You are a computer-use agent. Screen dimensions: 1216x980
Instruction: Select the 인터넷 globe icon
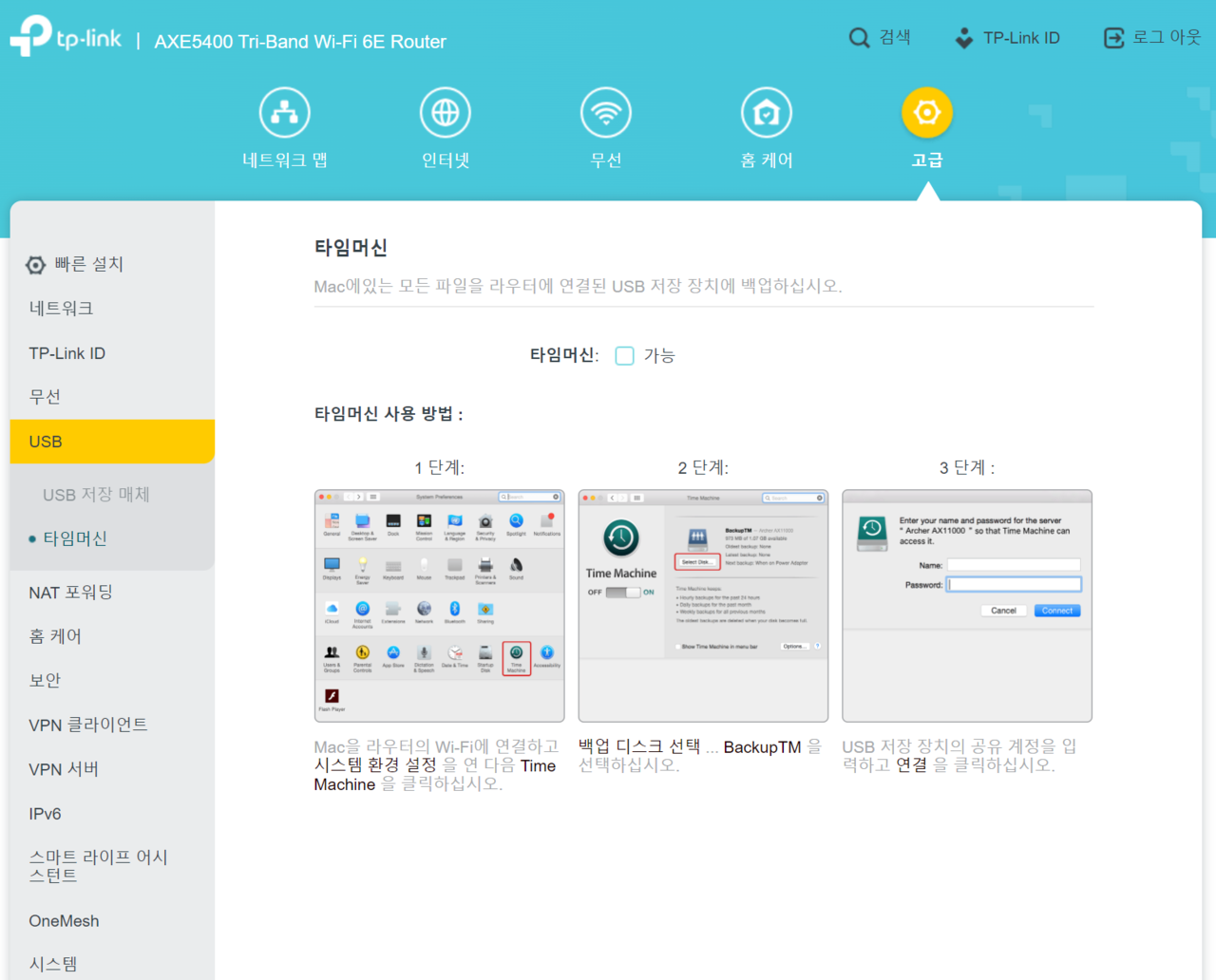point(445,111)
